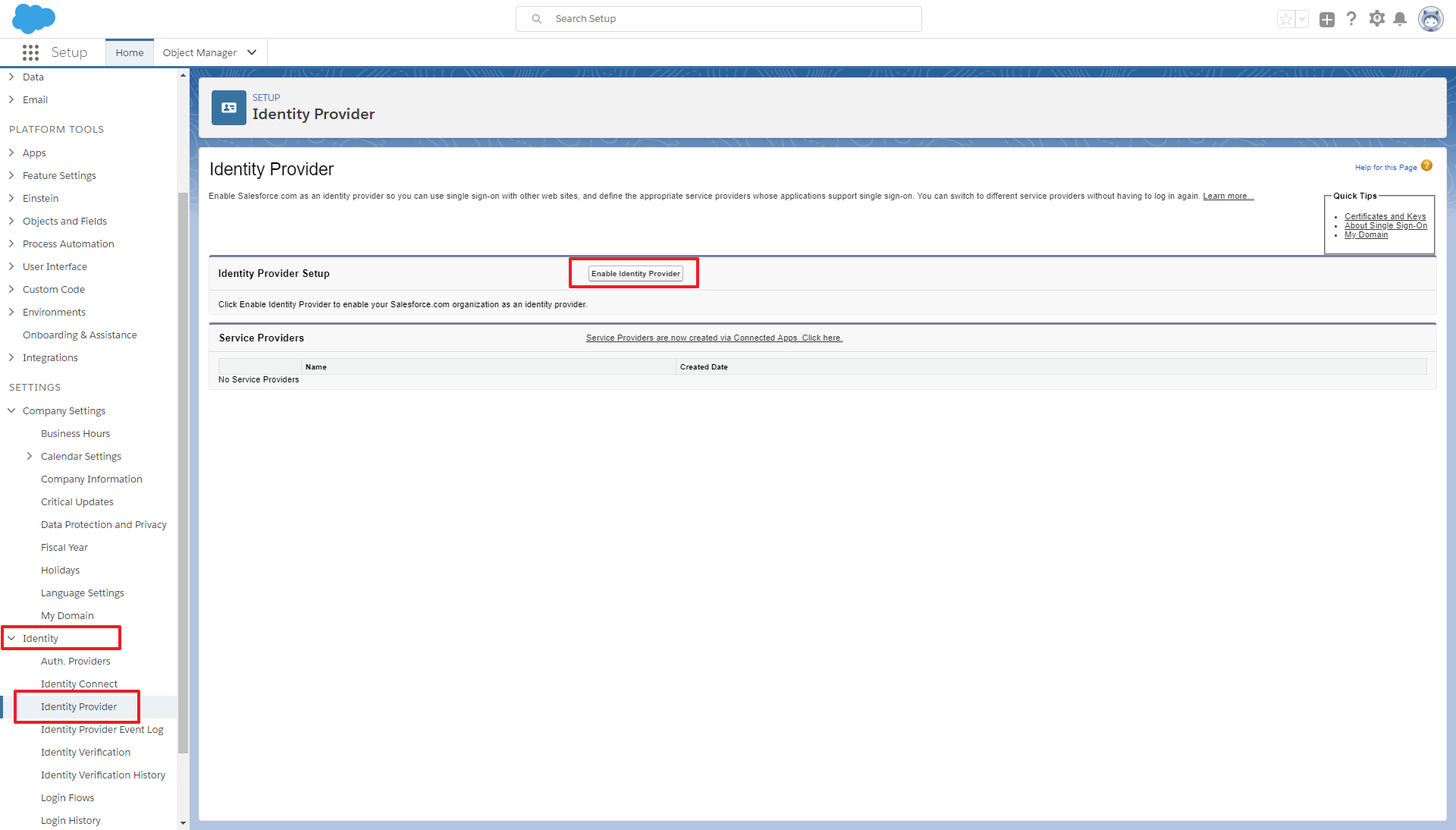Screen dimensions: 1456x830
Task: Click the sidebar scrollbar thumb
Action: coord(183,473)
